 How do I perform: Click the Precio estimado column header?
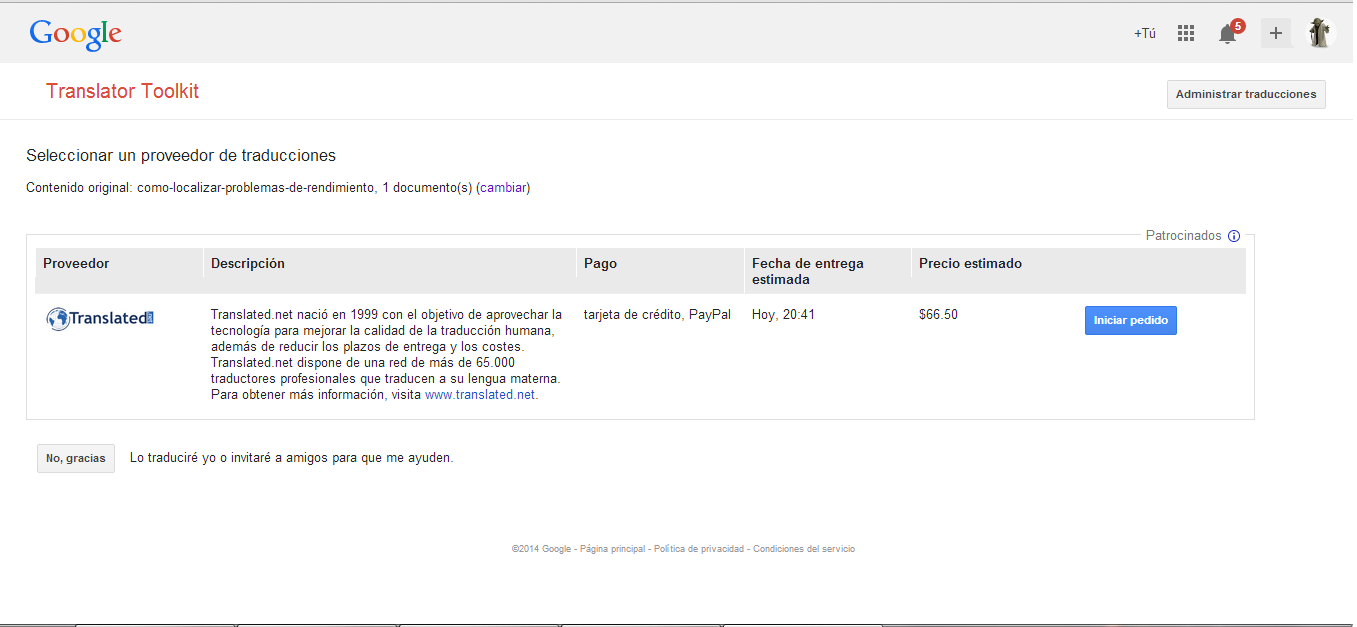coord(970,264)
